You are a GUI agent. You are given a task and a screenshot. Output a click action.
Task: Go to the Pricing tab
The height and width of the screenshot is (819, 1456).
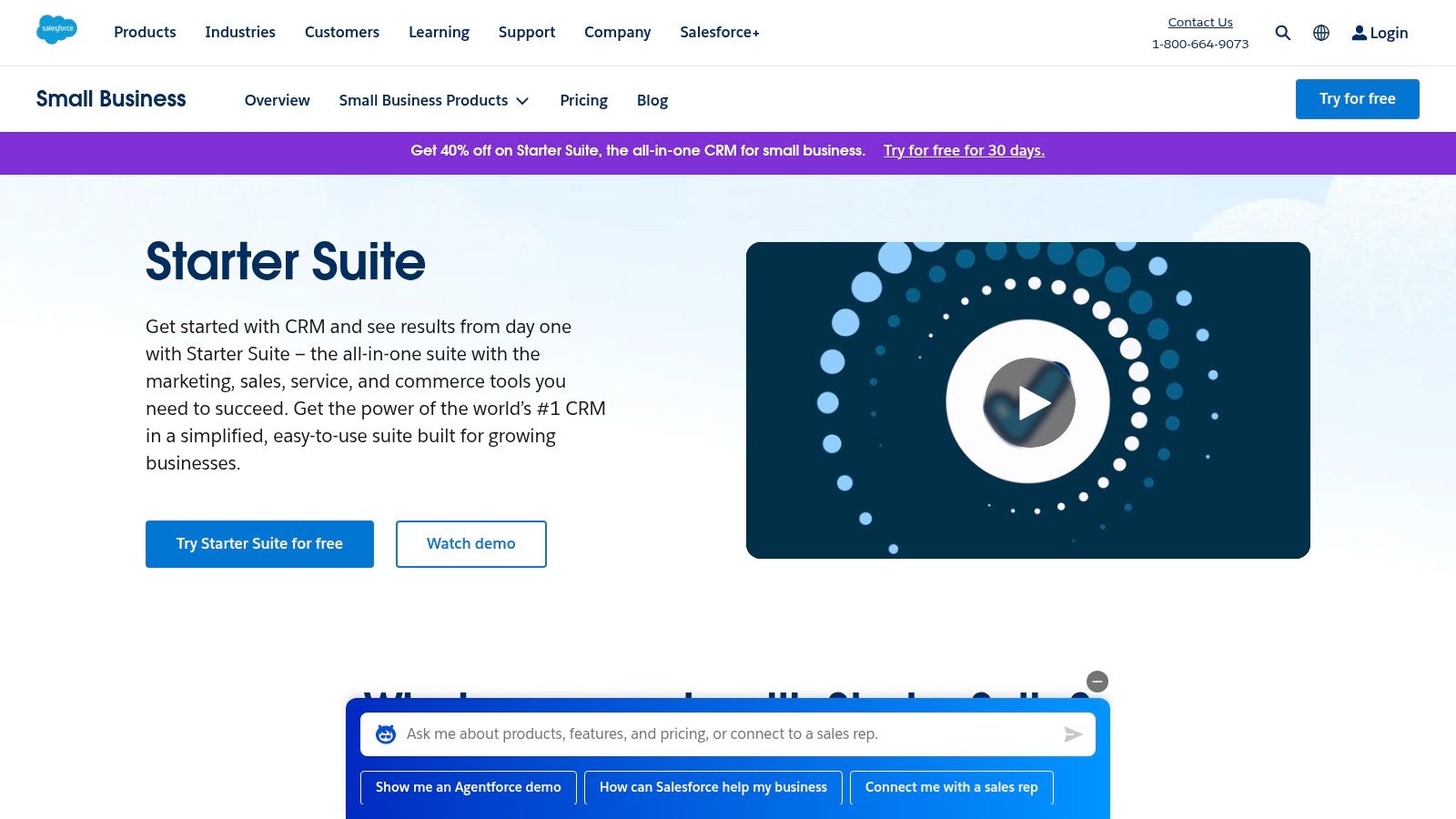coord(583,100)
